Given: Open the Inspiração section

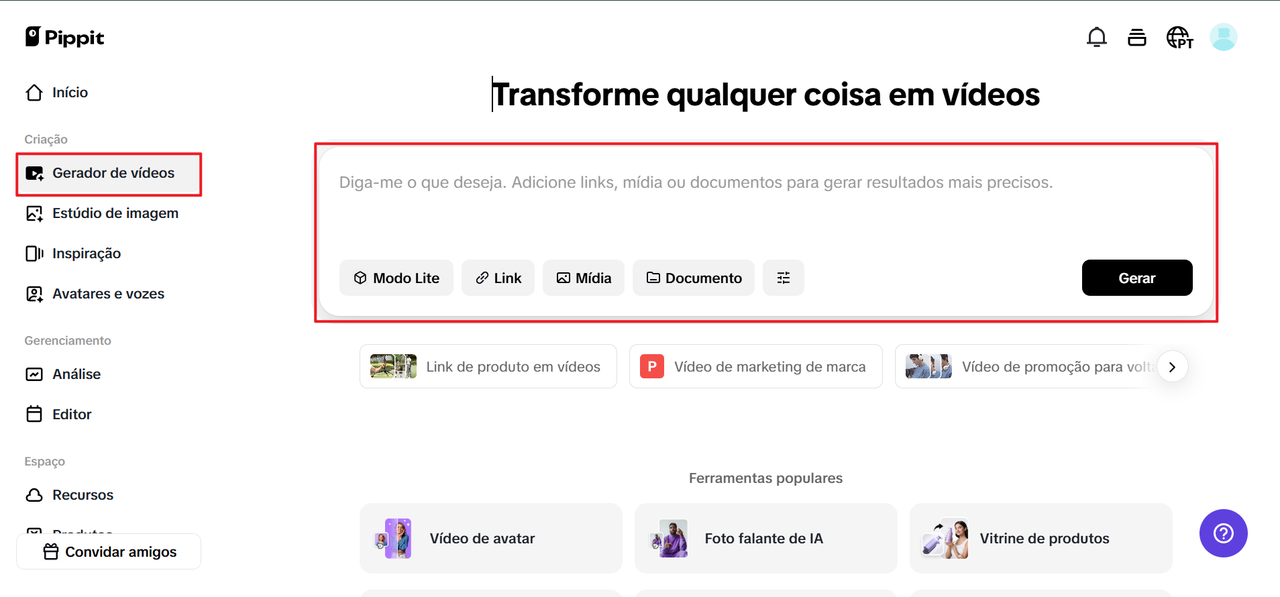Looking at the screenshot, I should point(86,253).
